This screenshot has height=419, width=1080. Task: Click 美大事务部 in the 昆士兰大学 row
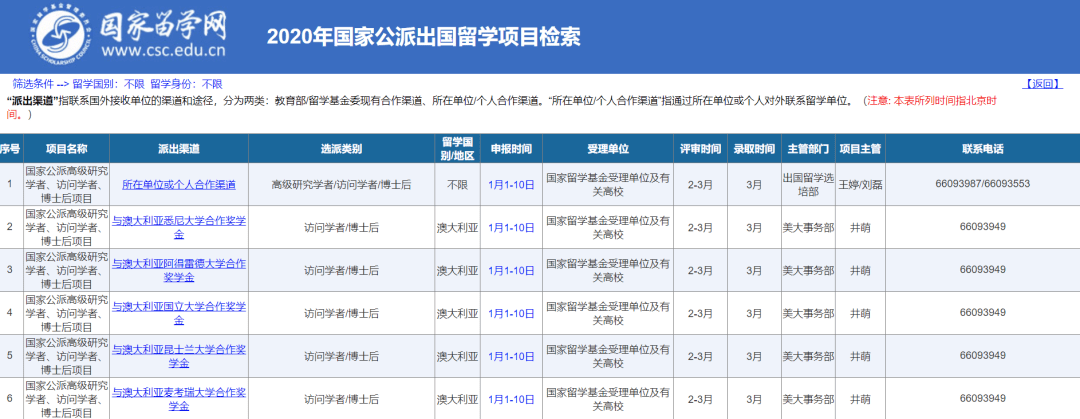coord(808,356)
